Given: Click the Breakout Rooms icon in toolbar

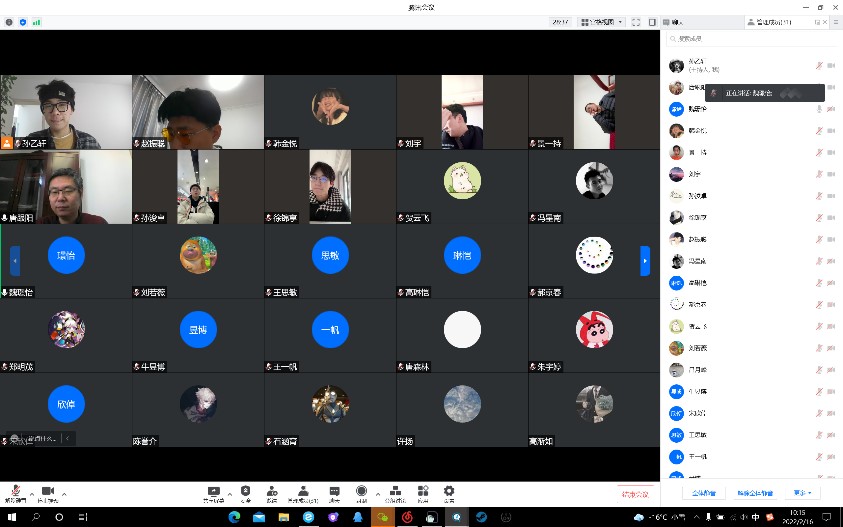Looking at the screenshot, I should (x=396, y=492).
